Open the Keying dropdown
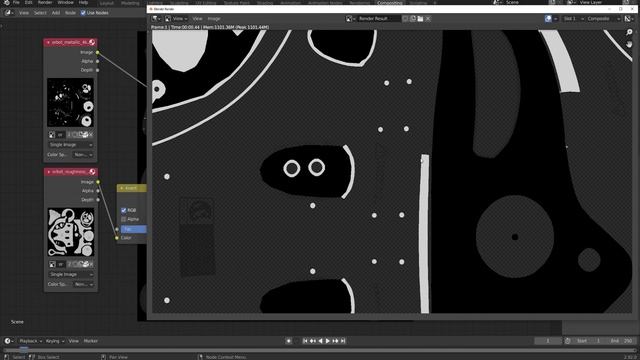The height and width of the screenshot is (360, 640). 55,341
